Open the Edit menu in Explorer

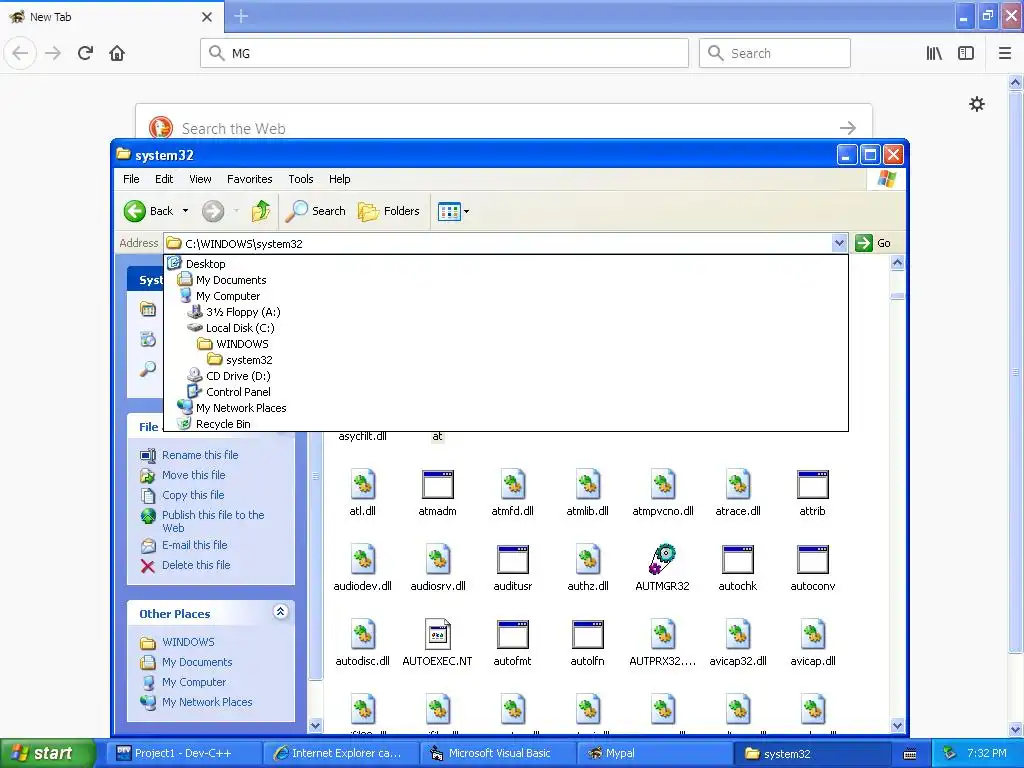(164, 179)
